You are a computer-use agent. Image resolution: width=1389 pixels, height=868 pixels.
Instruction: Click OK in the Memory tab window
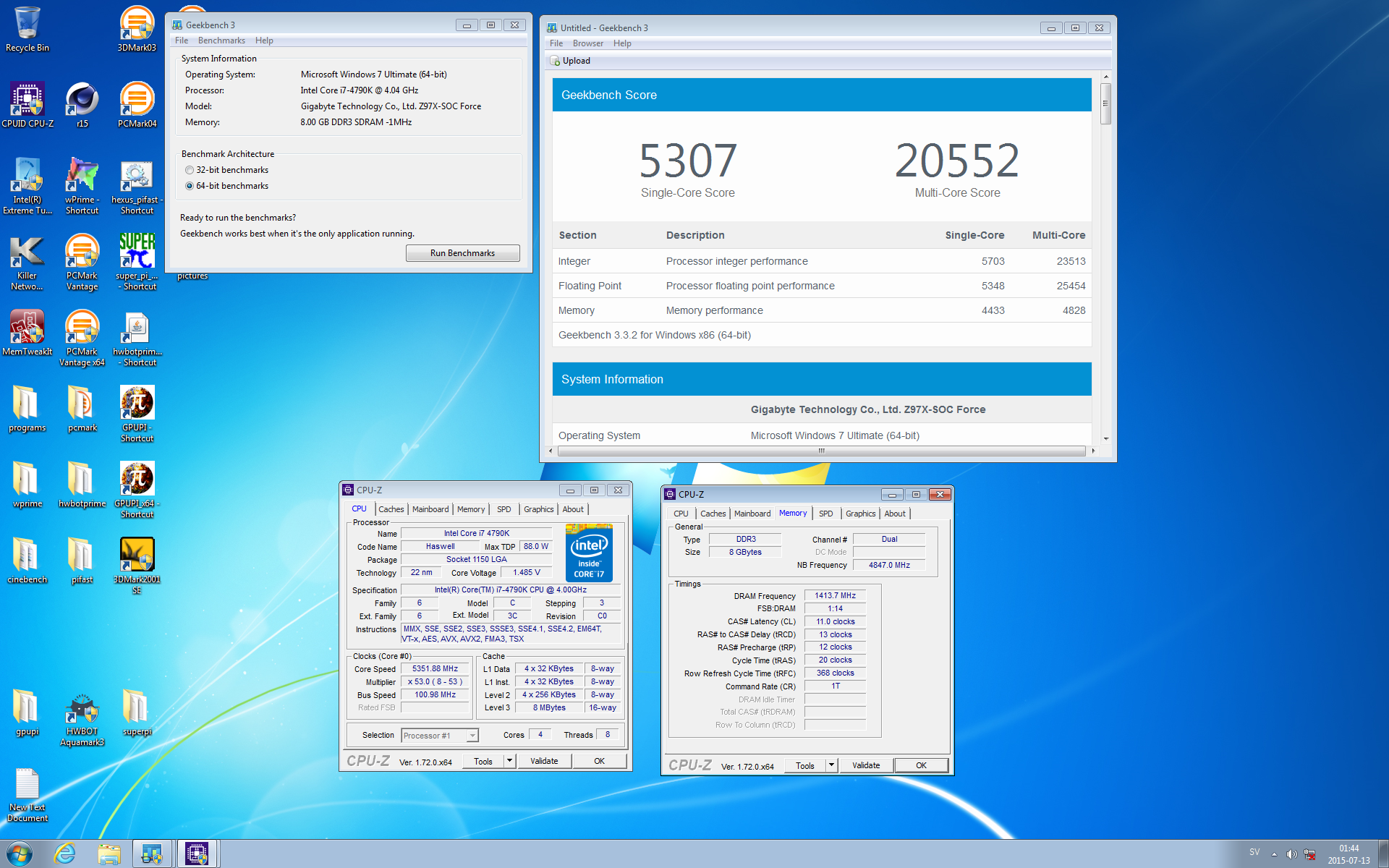point(922,765)
